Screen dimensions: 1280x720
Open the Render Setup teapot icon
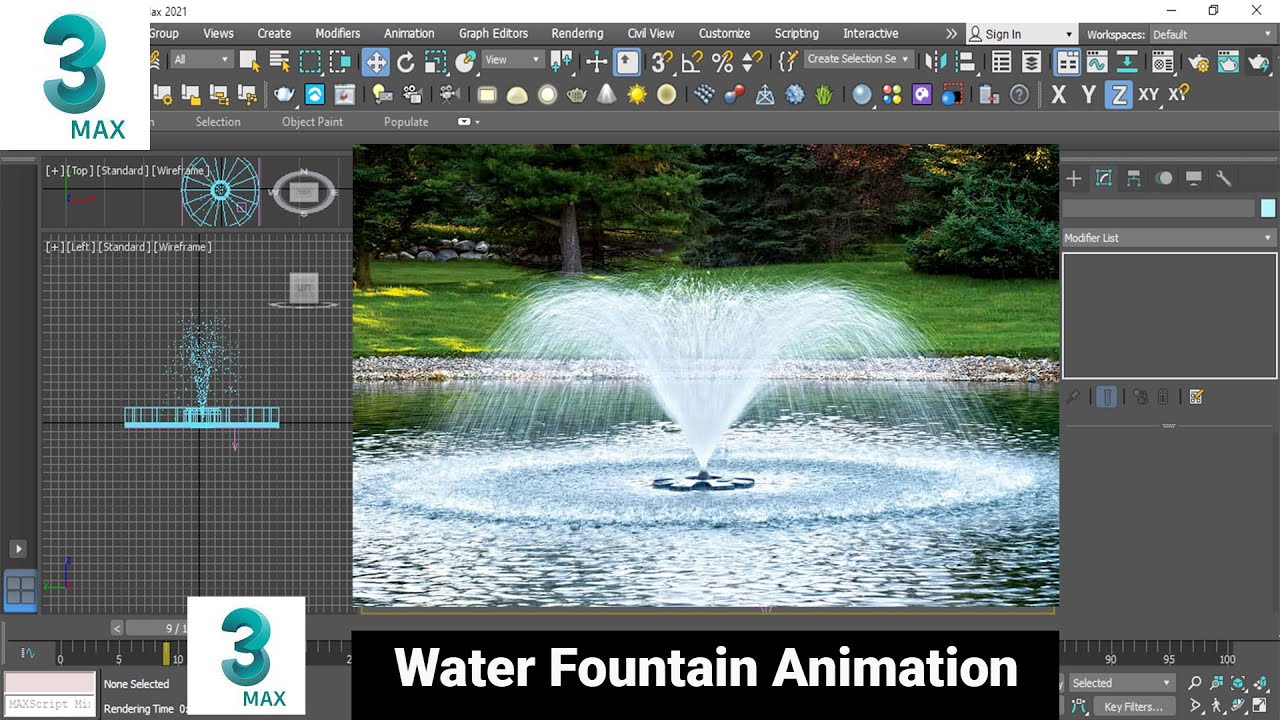1198,63
